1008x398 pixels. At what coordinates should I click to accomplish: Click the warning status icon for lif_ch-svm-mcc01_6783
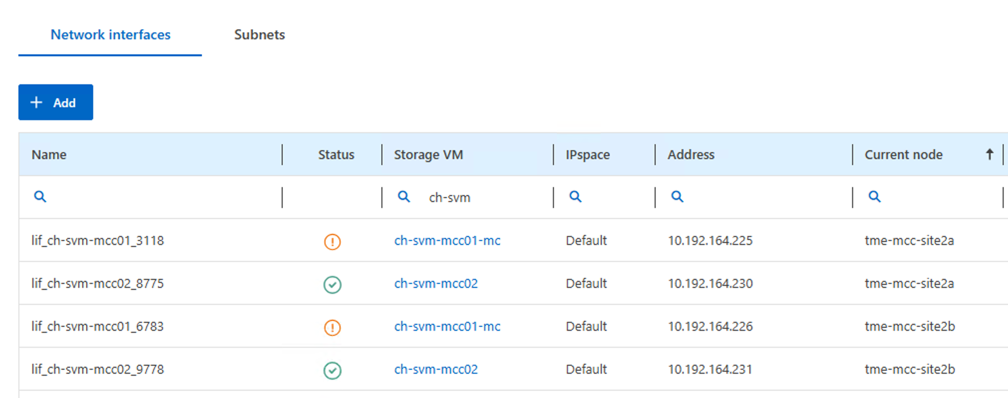pos(332,328)
